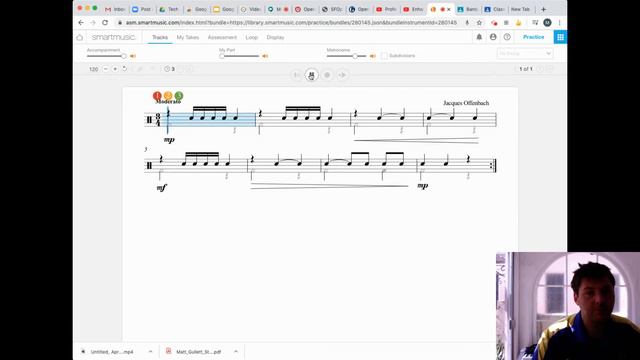The height and width of the screenshot is (360, 640).
Task: Click the Accompaniment volume slider handle
Action: pos(124,56)
